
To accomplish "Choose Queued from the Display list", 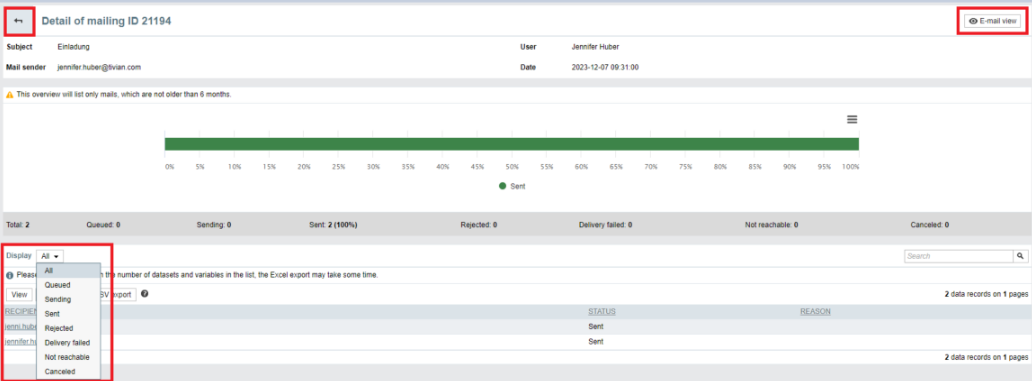I will [68, 285].
